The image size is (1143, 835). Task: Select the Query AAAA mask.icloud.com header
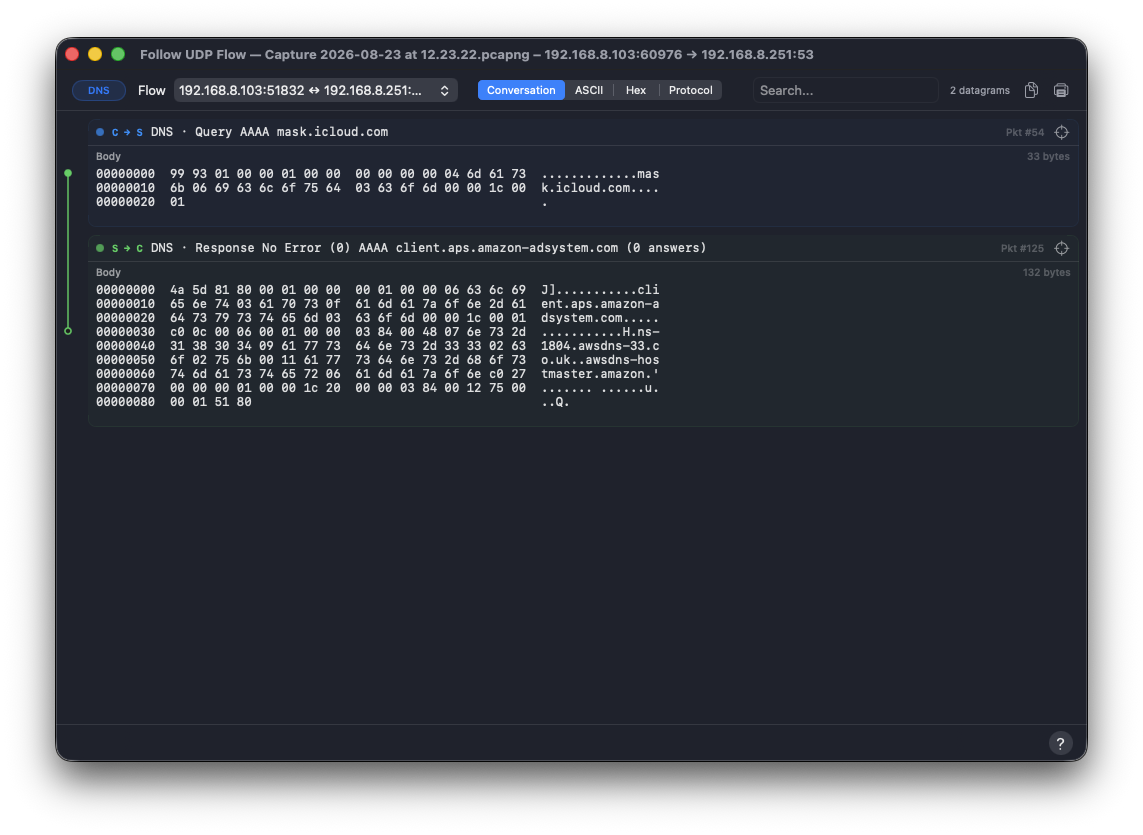(582, 132)
